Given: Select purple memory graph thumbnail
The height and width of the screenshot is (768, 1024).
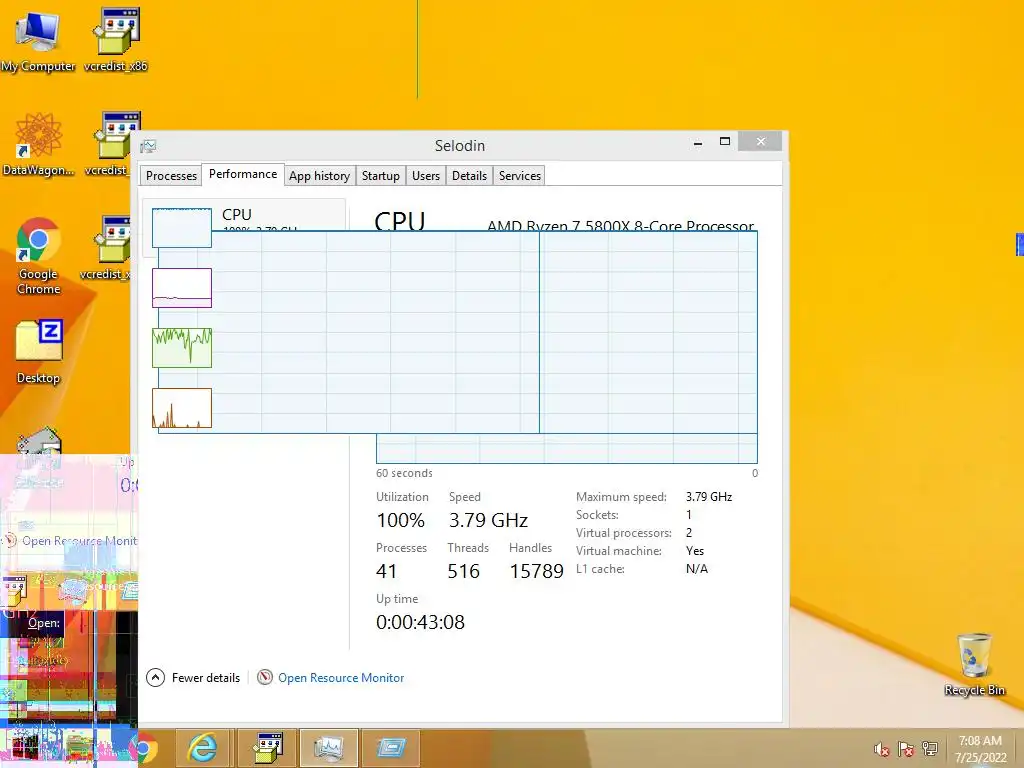Looking at the screenshot, I should [x=182, y=287].
